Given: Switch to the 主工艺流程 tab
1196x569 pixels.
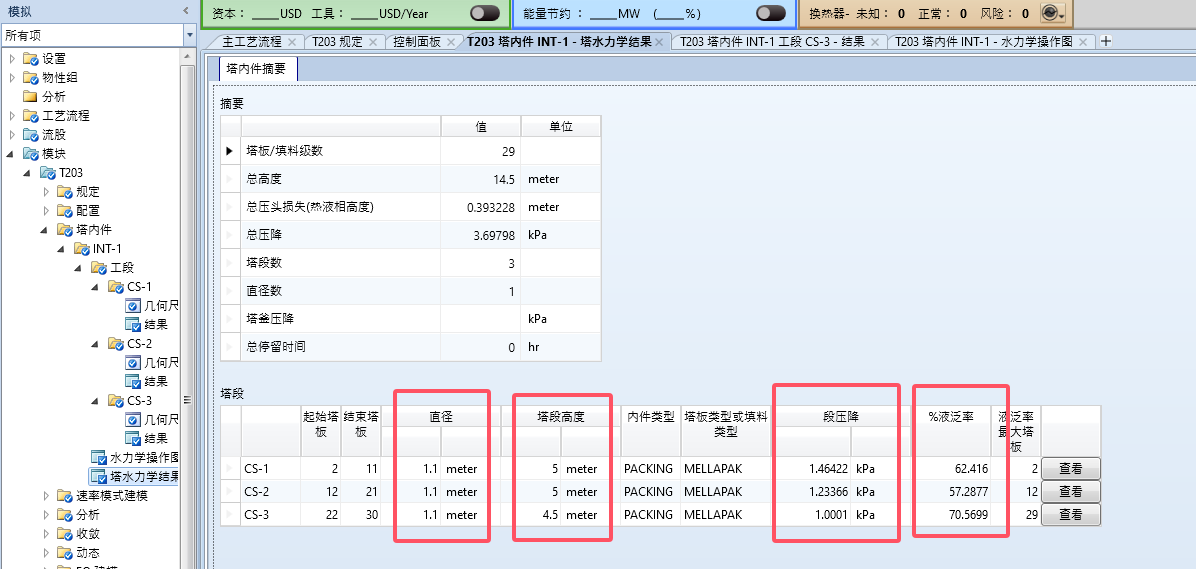Looking at the screenshot, I should 252,42.
